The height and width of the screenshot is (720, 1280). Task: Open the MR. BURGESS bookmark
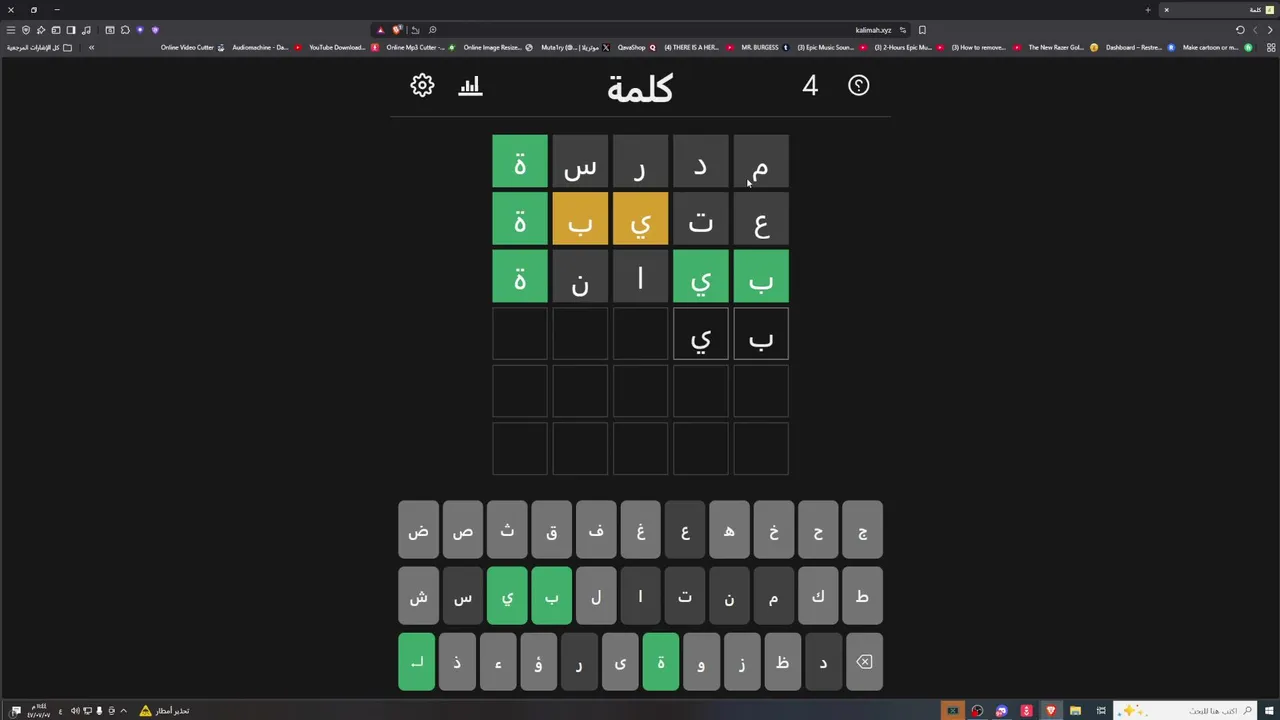(765, 47)
